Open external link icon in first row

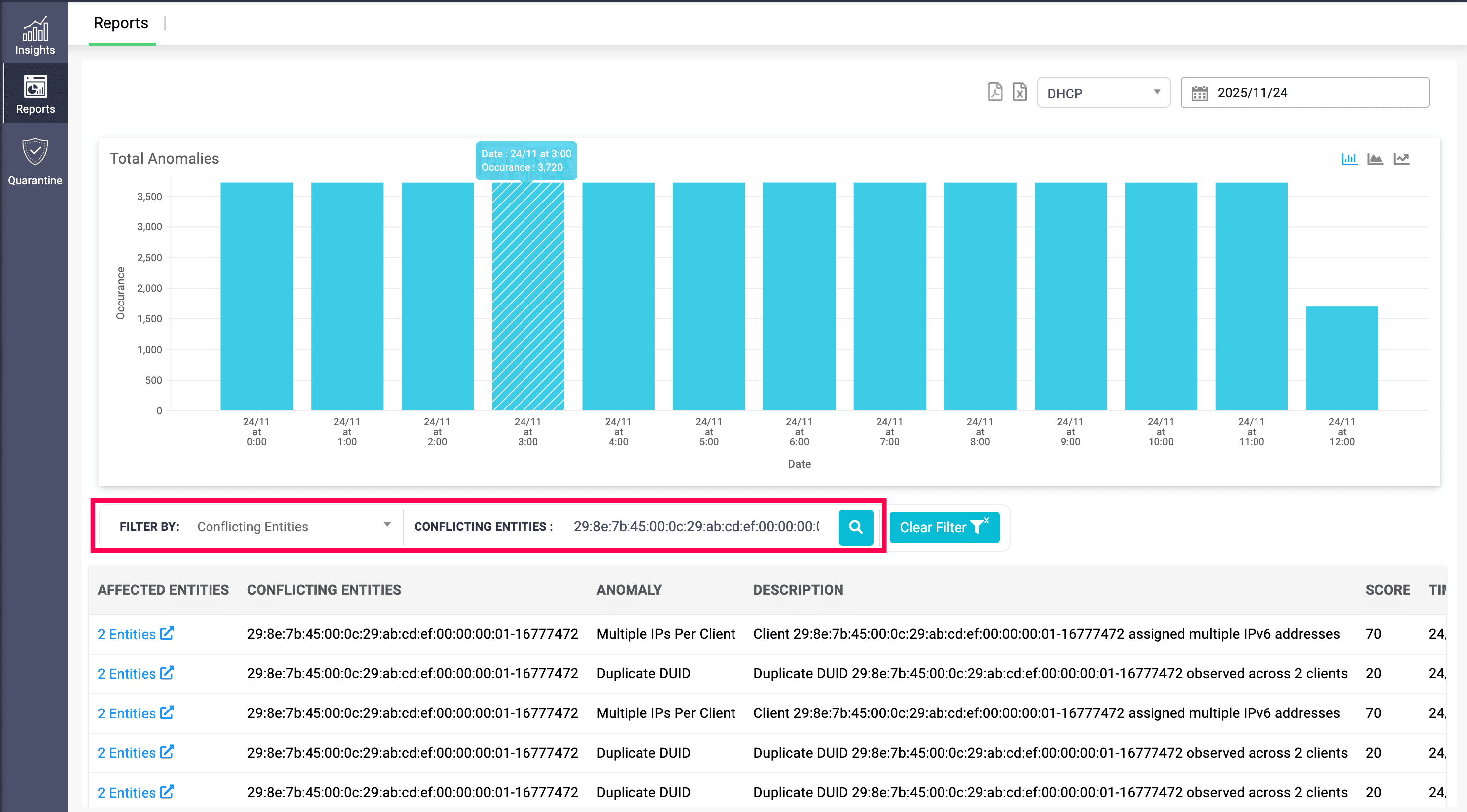tap(167, 634)
